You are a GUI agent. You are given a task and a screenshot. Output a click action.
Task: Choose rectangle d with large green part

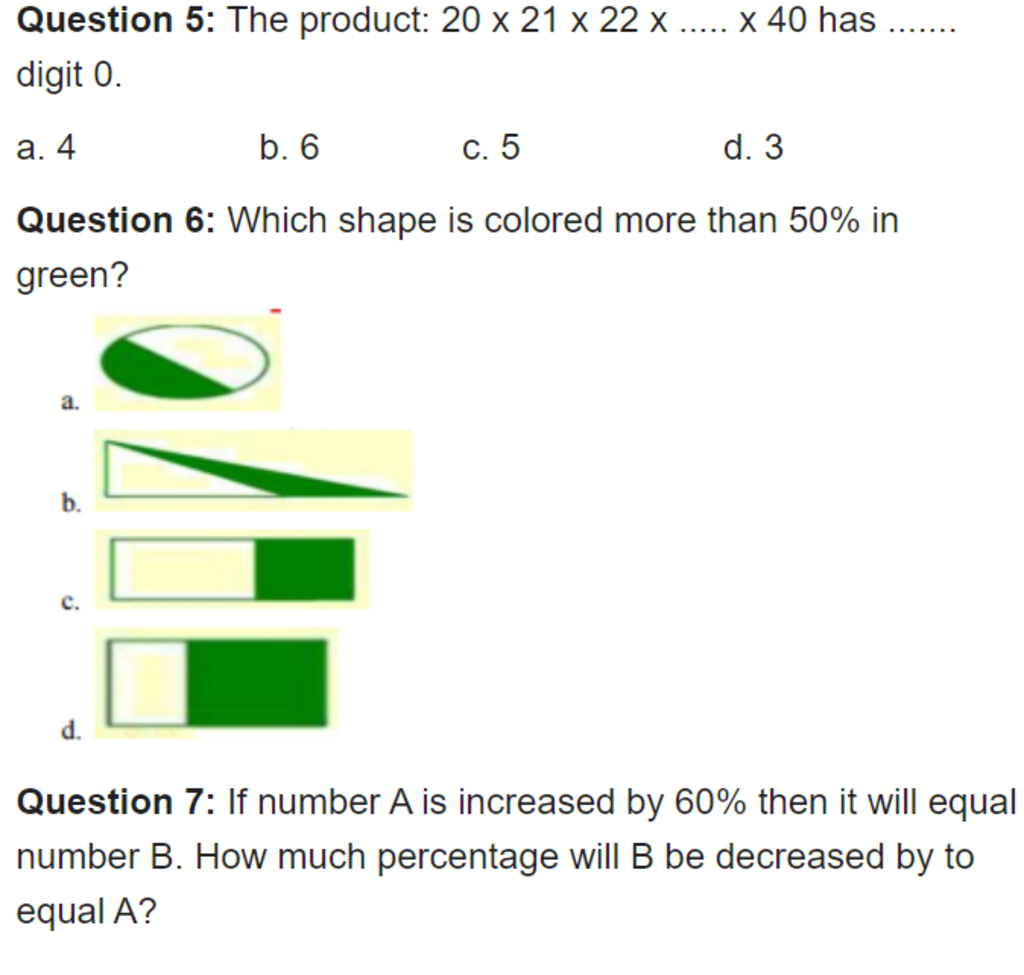click(217, 682)
